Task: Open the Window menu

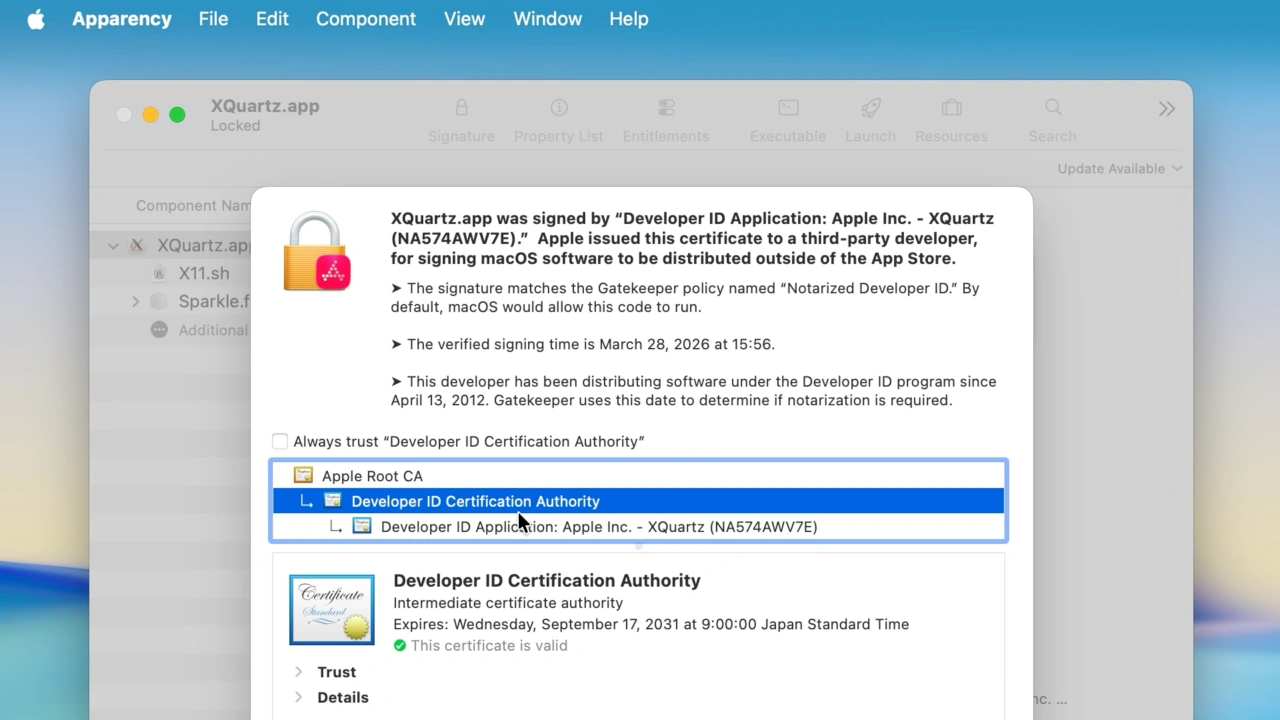Action: [547, 18]
